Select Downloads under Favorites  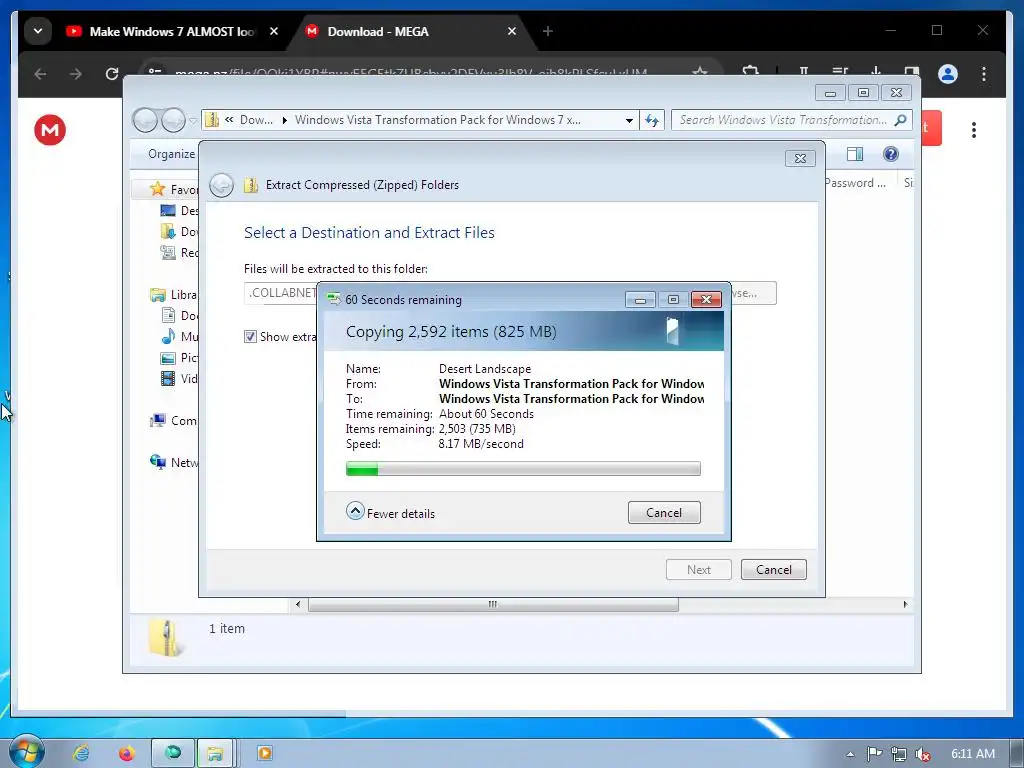coord(179,231)
